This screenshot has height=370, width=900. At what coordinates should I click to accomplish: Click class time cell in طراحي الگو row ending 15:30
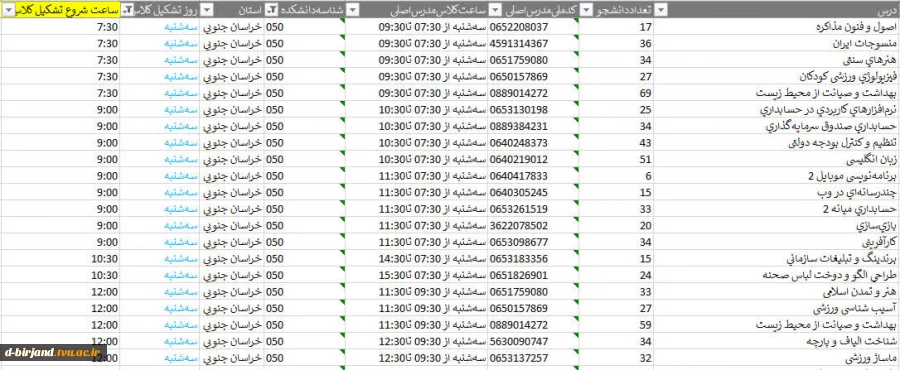416,275
